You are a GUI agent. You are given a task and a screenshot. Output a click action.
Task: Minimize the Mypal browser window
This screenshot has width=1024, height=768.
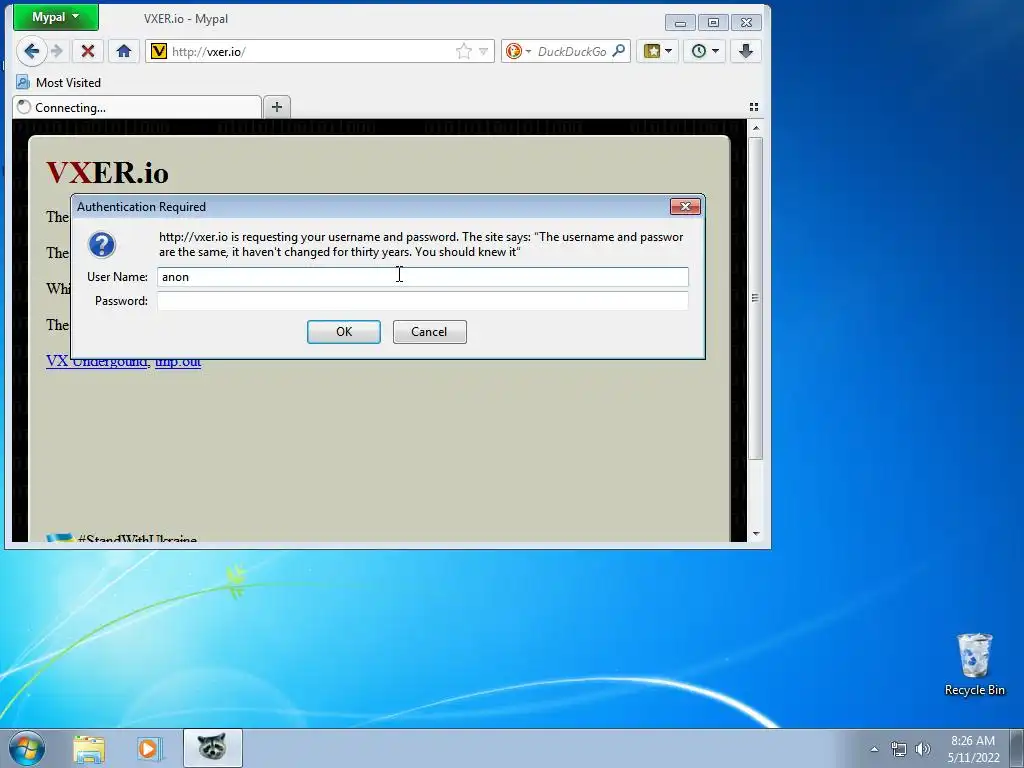[680, 23]
